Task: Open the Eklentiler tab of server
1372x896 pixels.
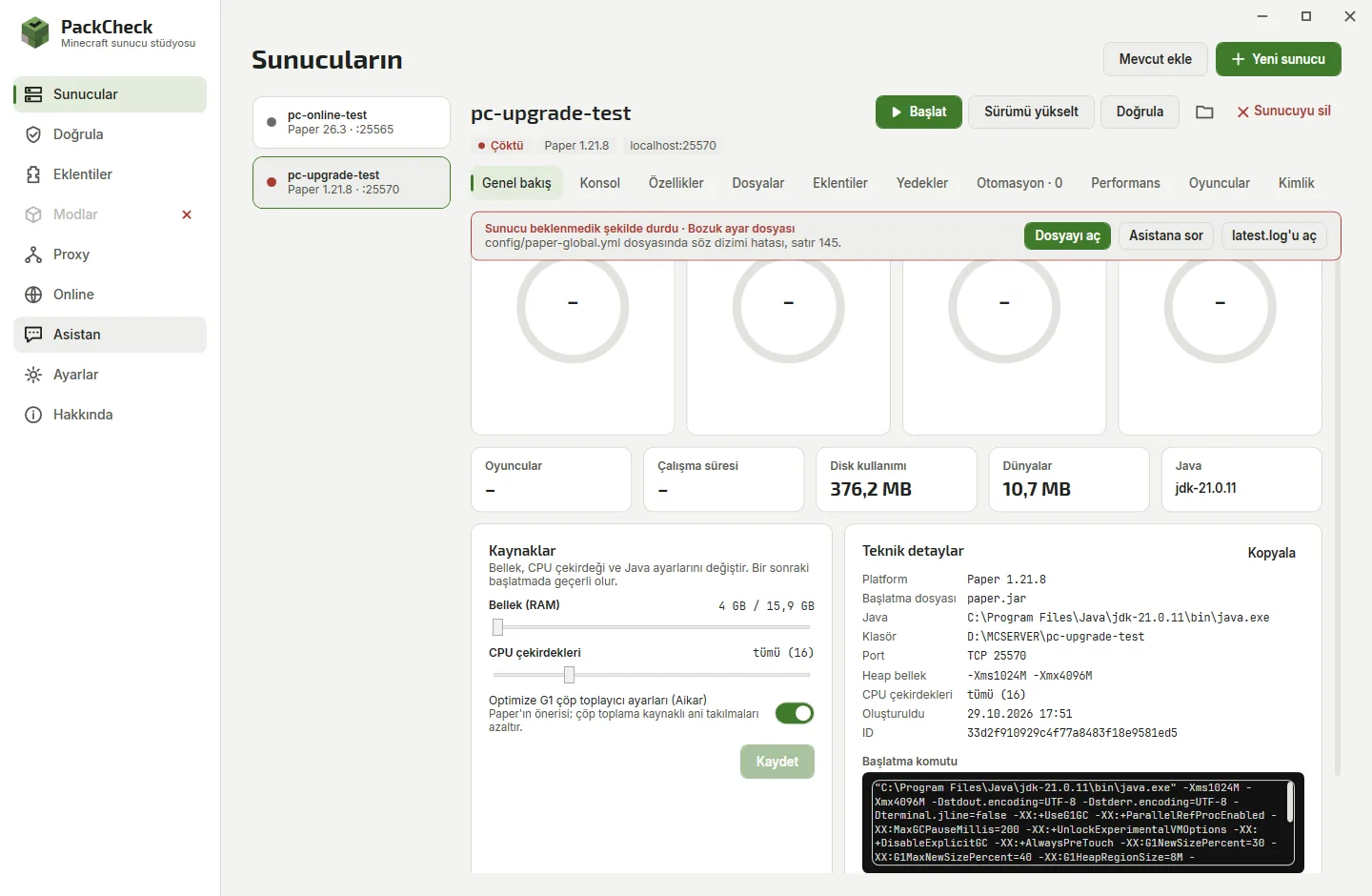Action: (839, 183)
